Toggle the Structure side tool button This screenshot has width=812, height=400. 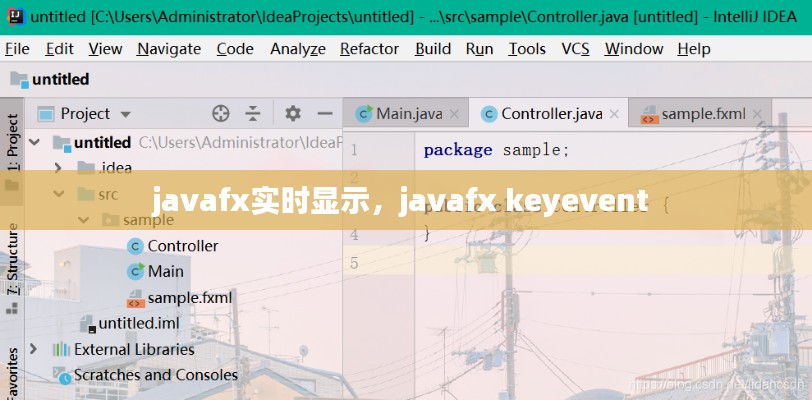coord(12,258)
